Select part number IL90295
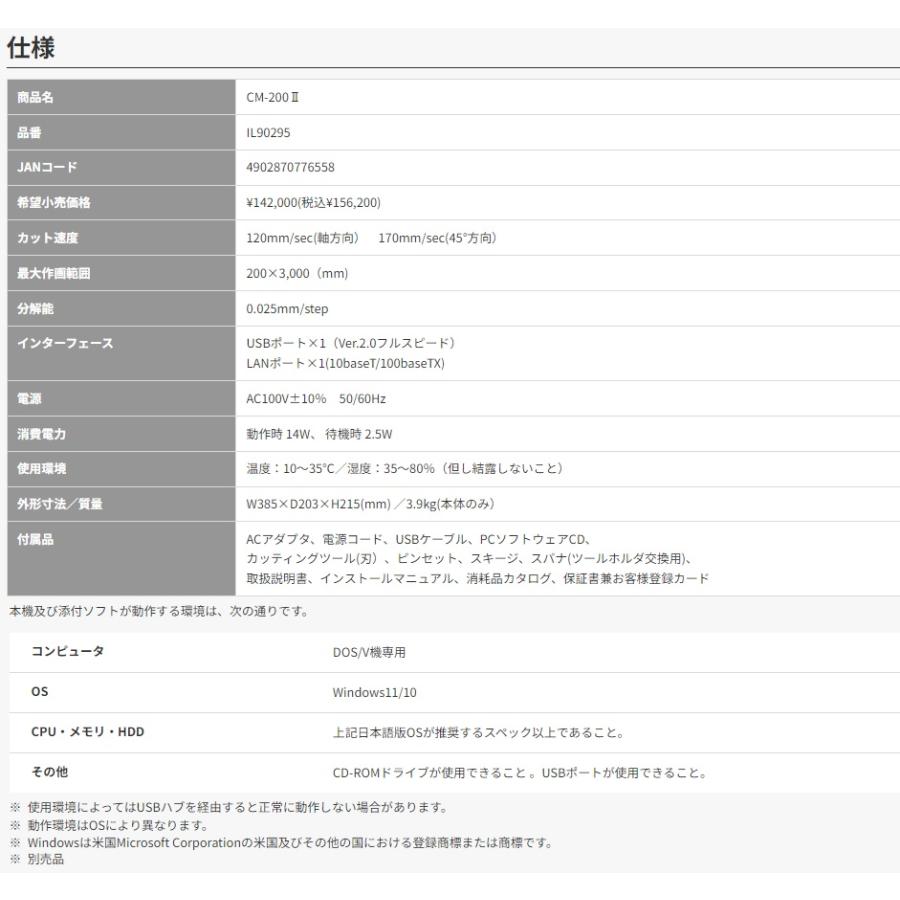The width and height of the screenshot is (900, 900). tap(268, 133)
